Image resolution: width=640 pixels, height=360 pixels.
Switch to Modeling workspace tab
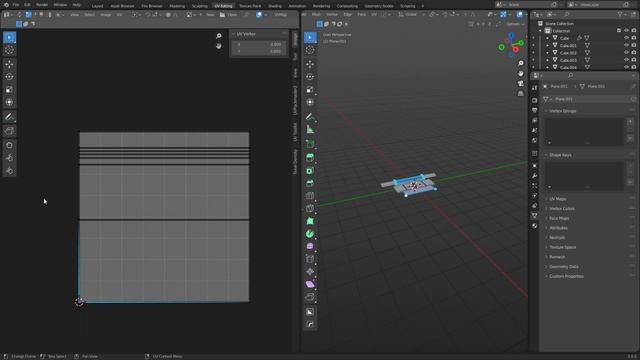[177, 6]
